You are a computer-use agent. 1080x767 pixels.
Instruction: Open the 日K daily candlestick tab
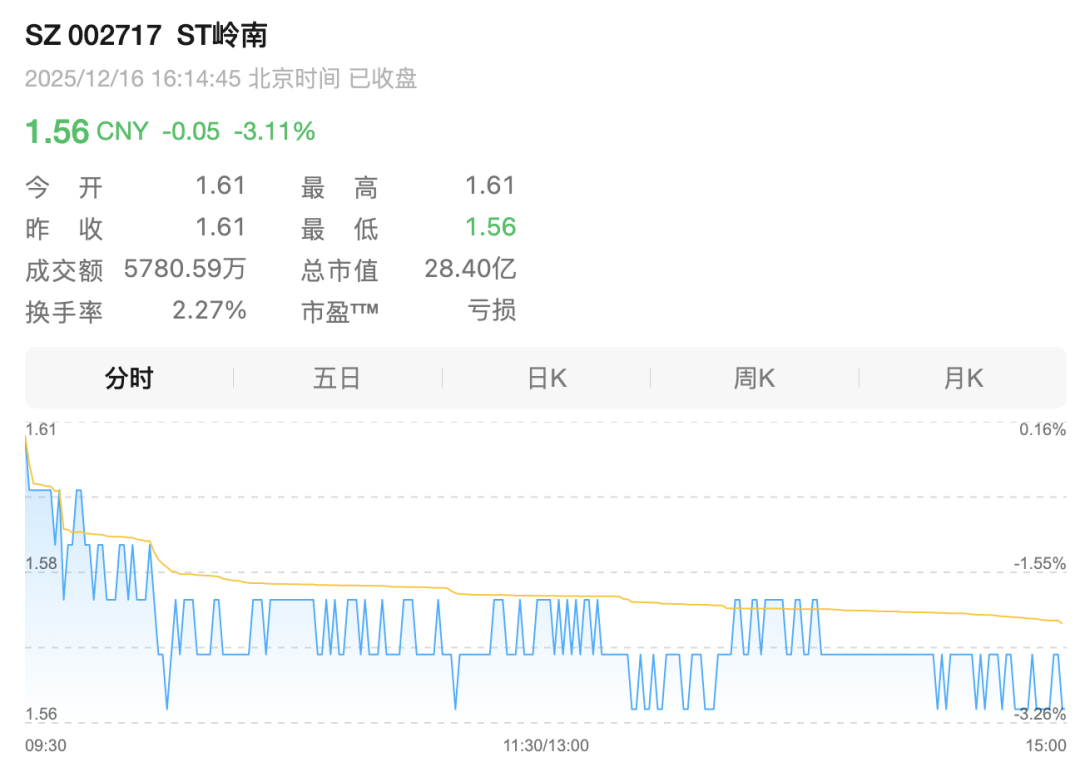(546, 378)
